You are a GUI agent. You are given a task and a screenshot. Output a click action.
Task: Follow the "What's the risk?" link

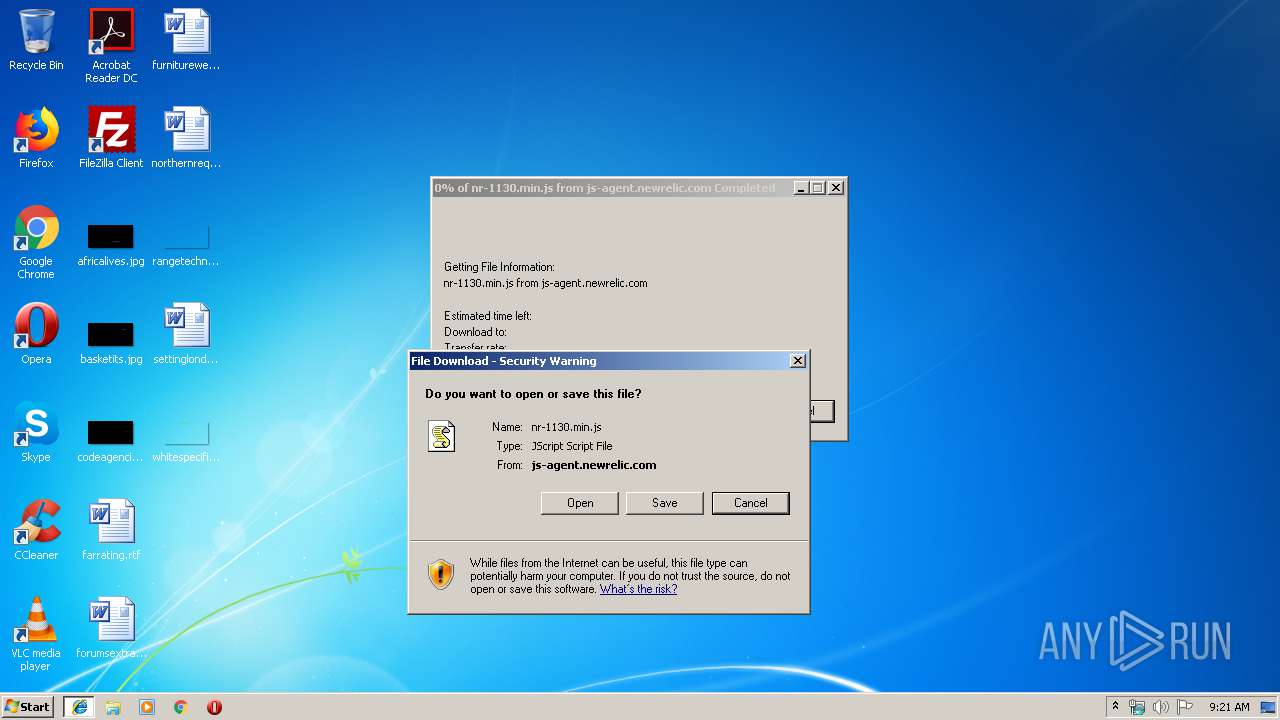[x=638, y=589]
